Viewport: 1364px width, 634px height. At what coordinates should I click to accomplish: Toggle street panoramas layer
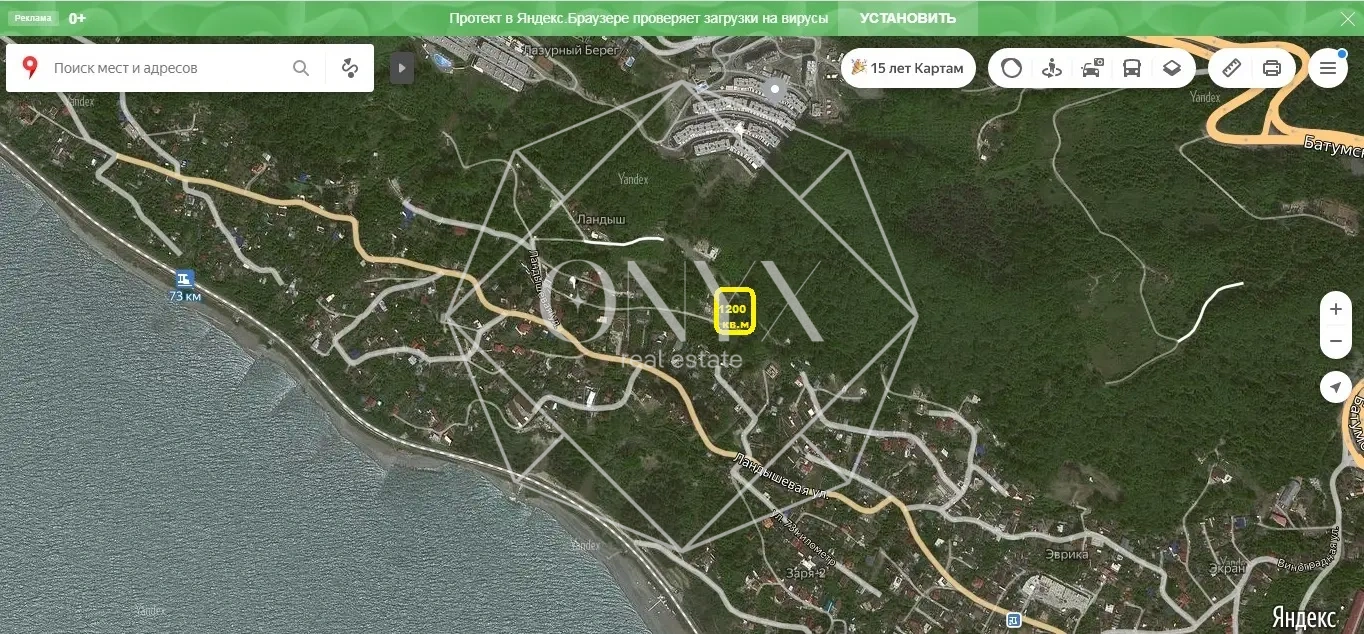click(1051, 68)
